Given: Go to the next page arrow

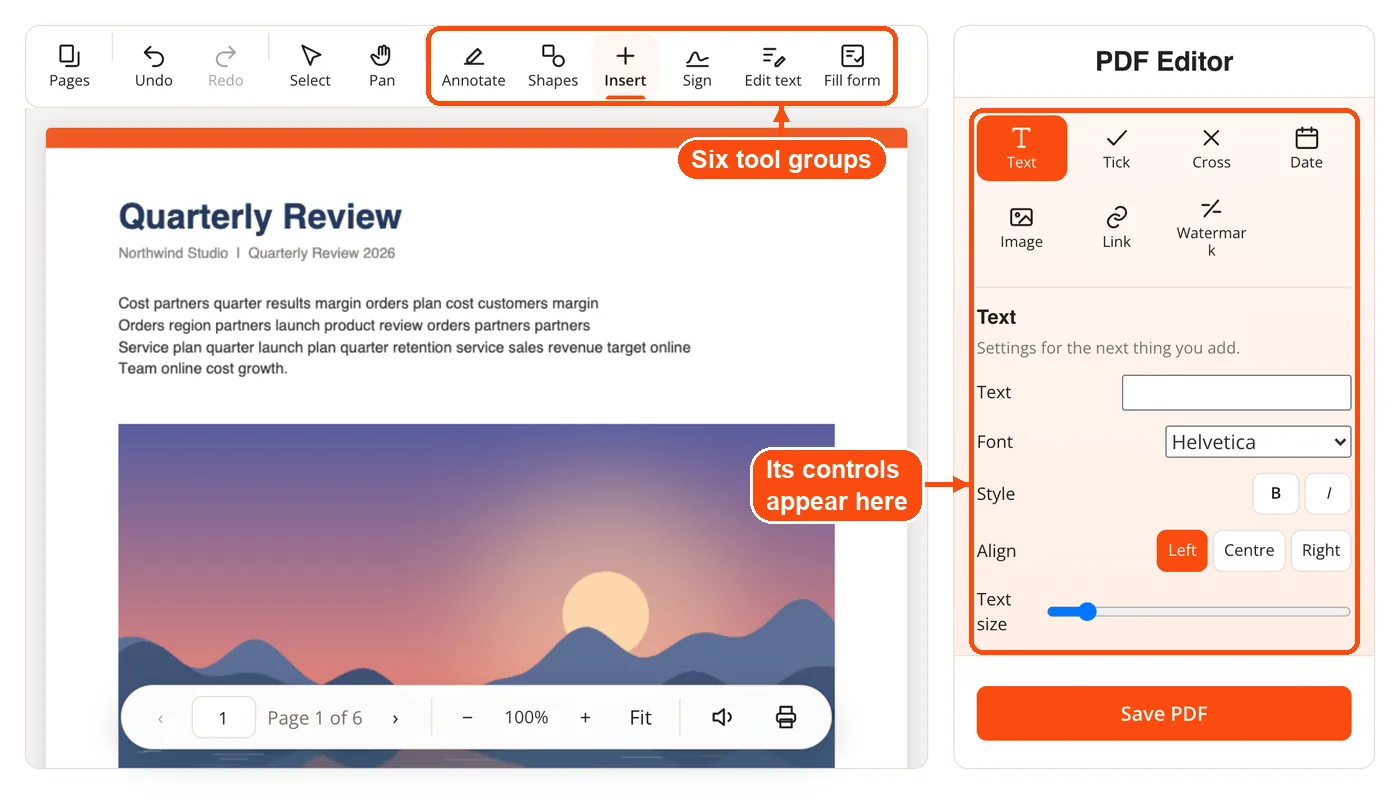Looking at the screenshot, I should pyautogui.click(x=396, y=718).
